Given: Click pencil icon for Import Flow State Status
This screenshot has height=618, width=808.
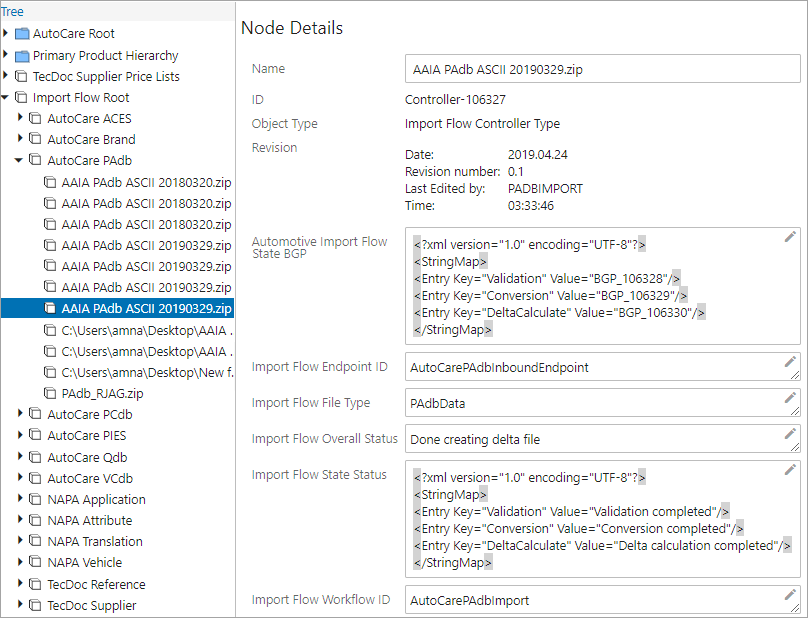Looking at the screenshot, I should (790, 470).
